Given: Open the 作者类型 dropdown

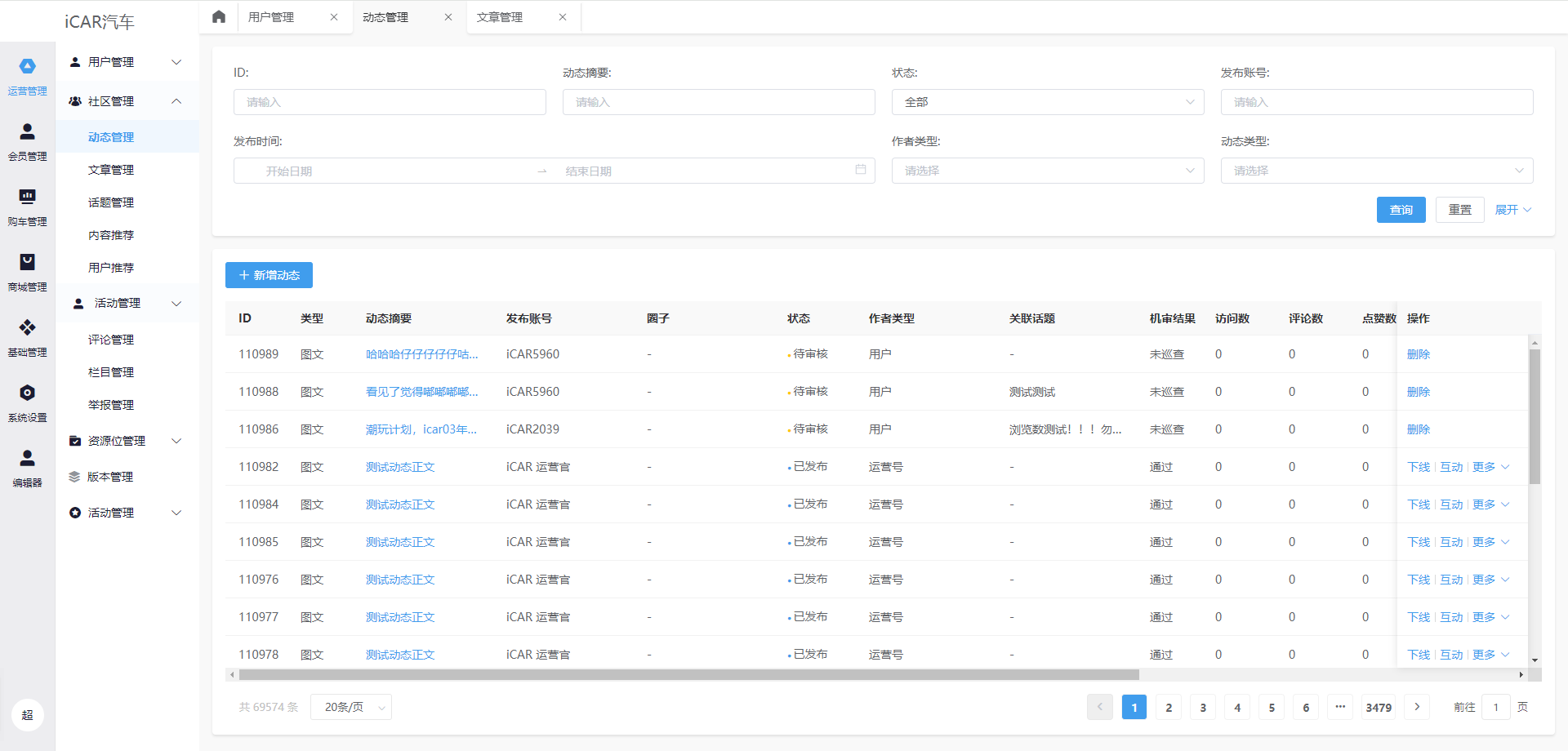Looking at the screenshot, I should pos(1048,171).
